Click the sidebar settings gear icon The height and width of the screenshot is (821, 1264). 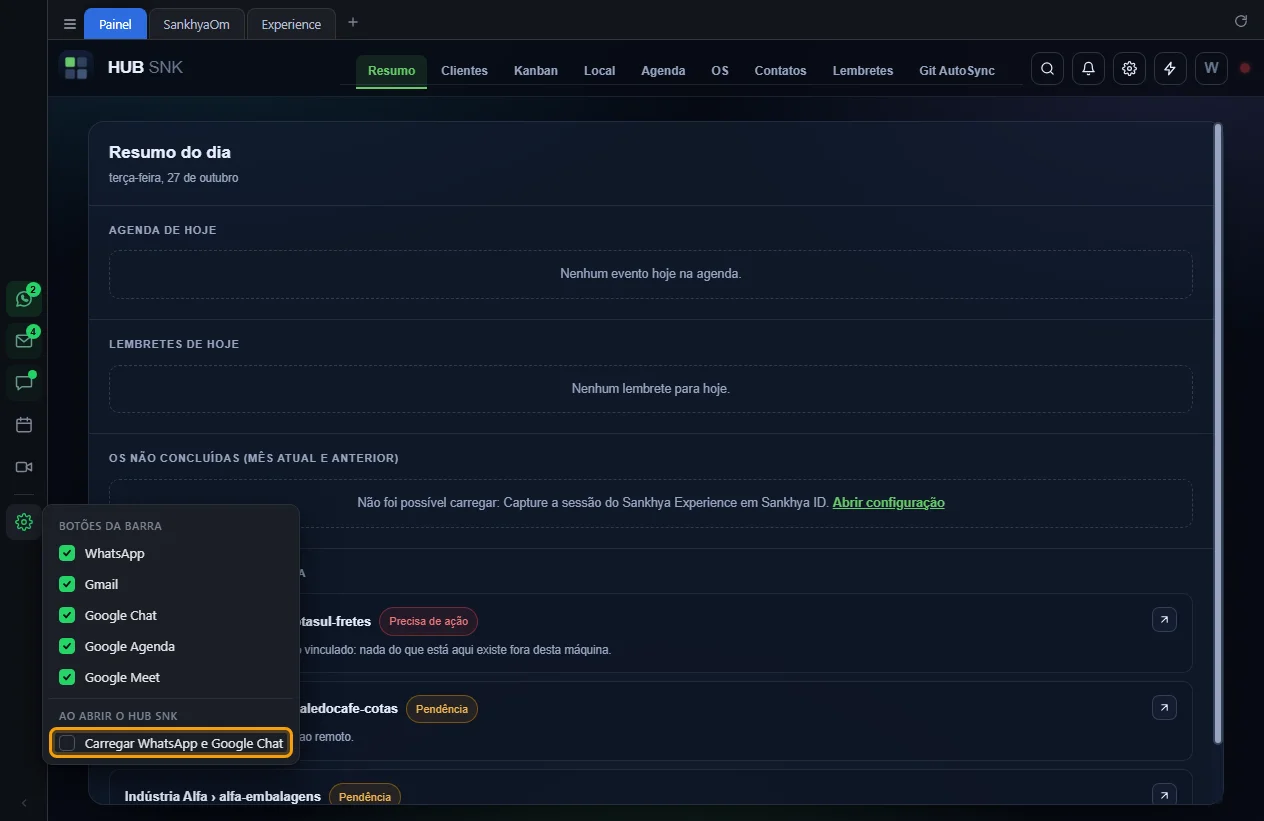point(24,522)
